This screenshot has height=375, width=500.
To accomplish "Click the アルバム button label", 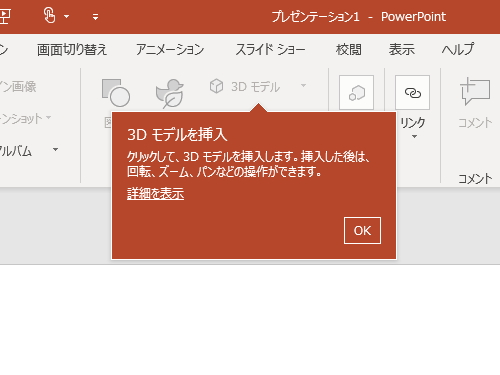I will pos(16,151).
